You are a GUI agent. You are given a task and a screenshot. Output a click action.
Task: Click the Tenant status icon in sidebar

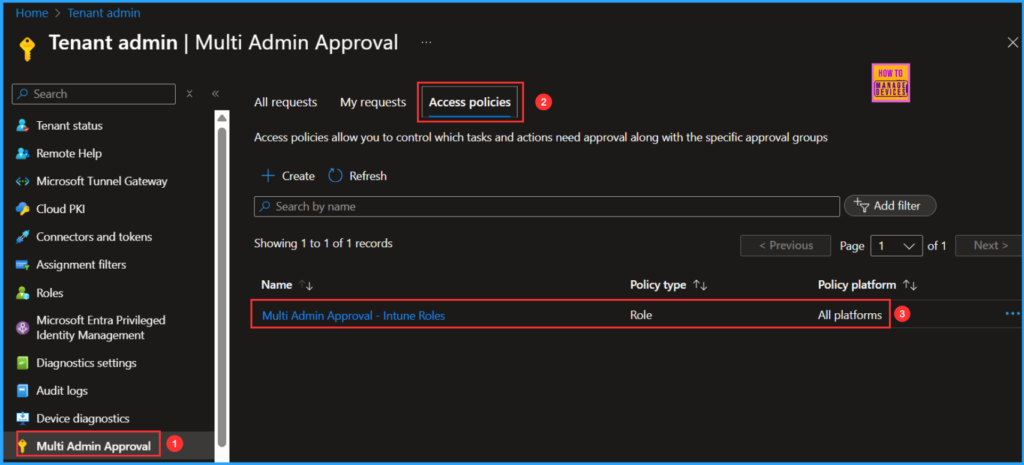point(23,125)
